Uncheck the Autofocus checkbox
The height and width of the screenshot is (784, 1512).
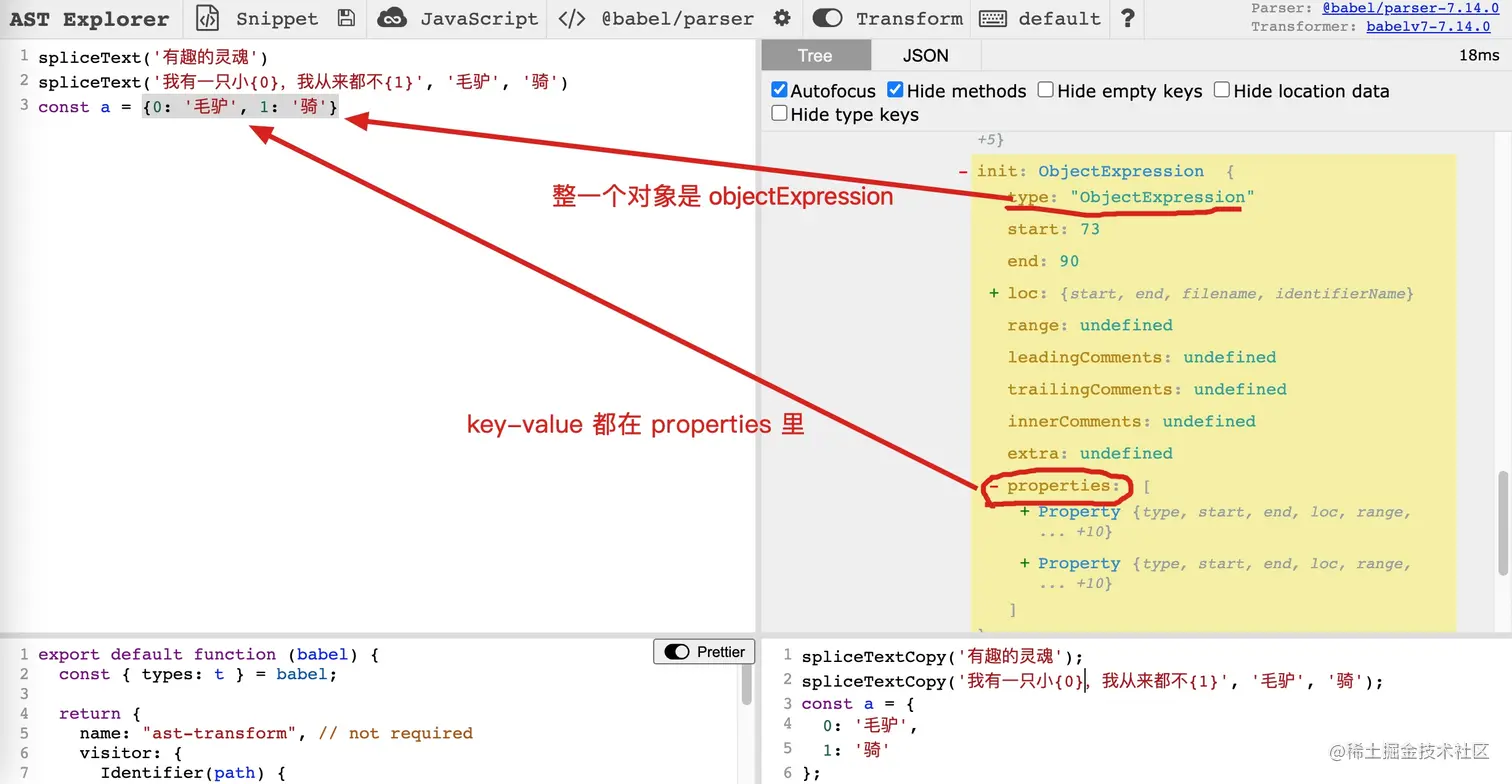(x=780, y=90)
